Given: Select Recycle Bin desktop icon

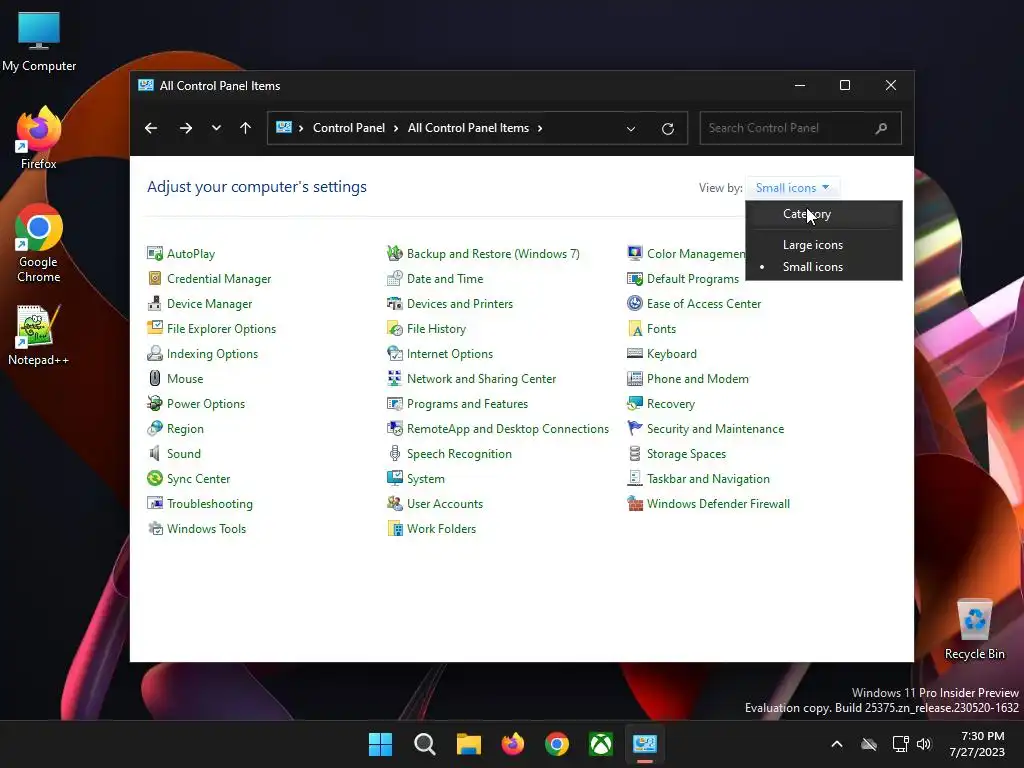Looking at the screenshot, I should coord(974,629).
